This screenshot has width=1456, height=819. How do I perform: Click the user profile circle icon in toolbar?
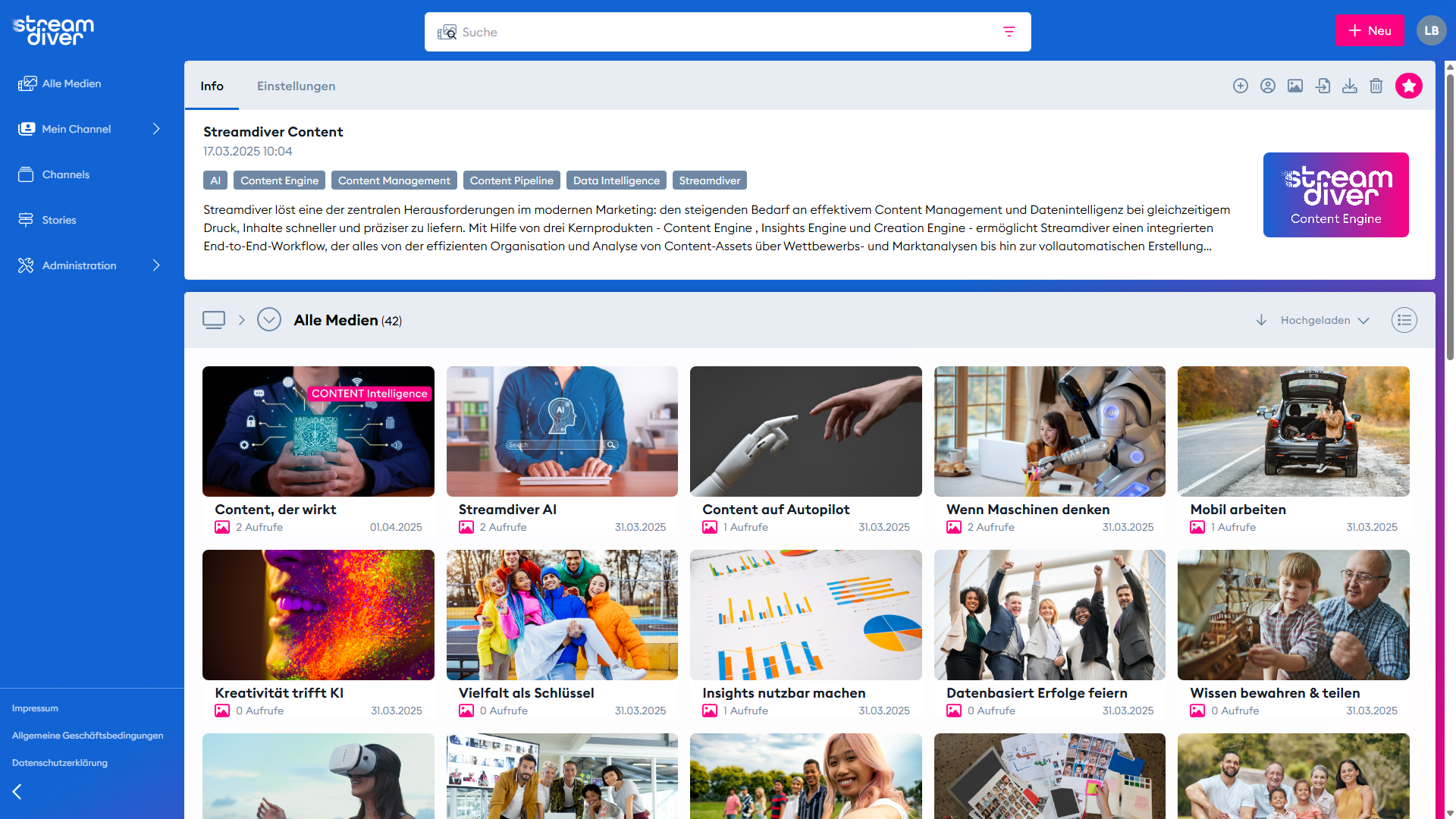click(1268, 86)
